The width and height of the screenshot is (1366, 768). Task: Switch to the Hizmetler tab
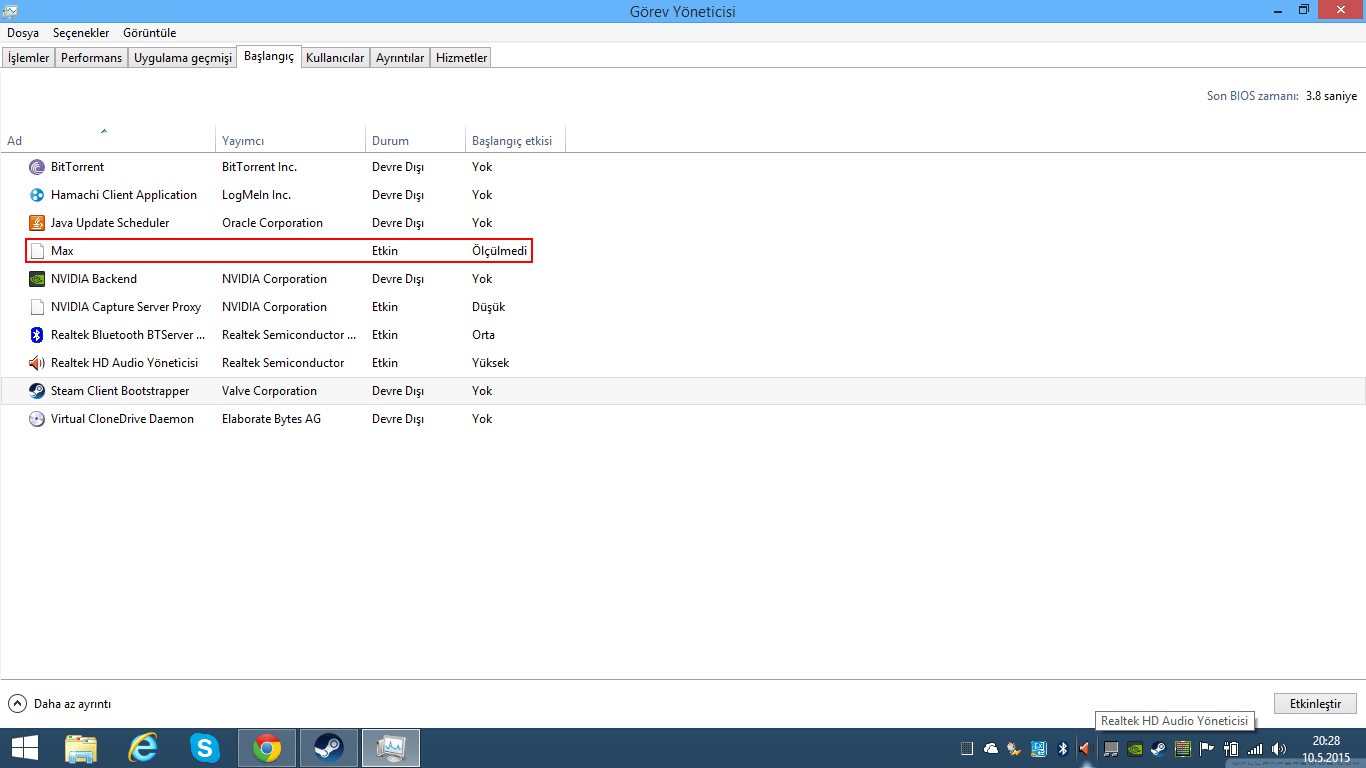[462, 58]
